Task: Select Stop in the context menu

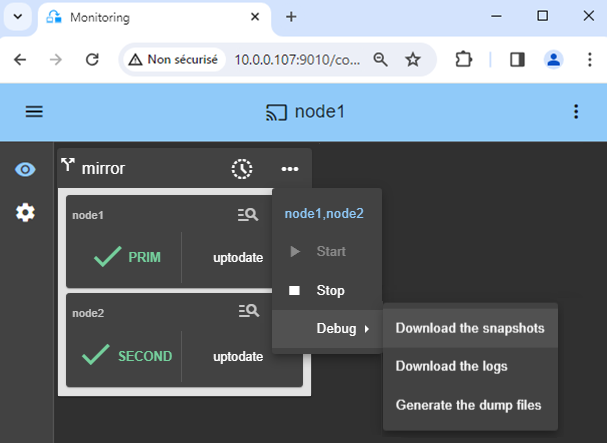Action: (329, 290)
